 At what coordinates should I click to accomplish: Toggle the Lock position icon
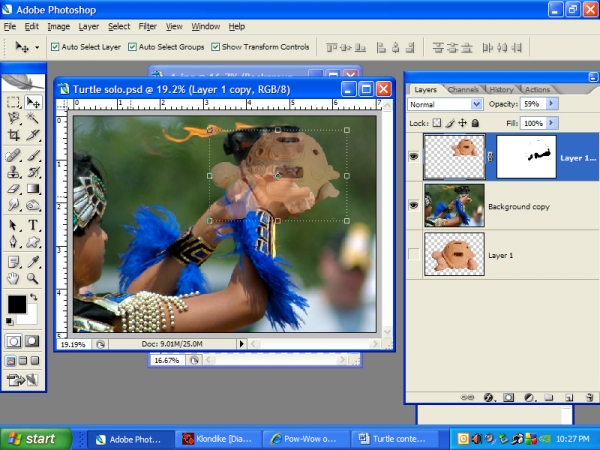tap(463, 123)
